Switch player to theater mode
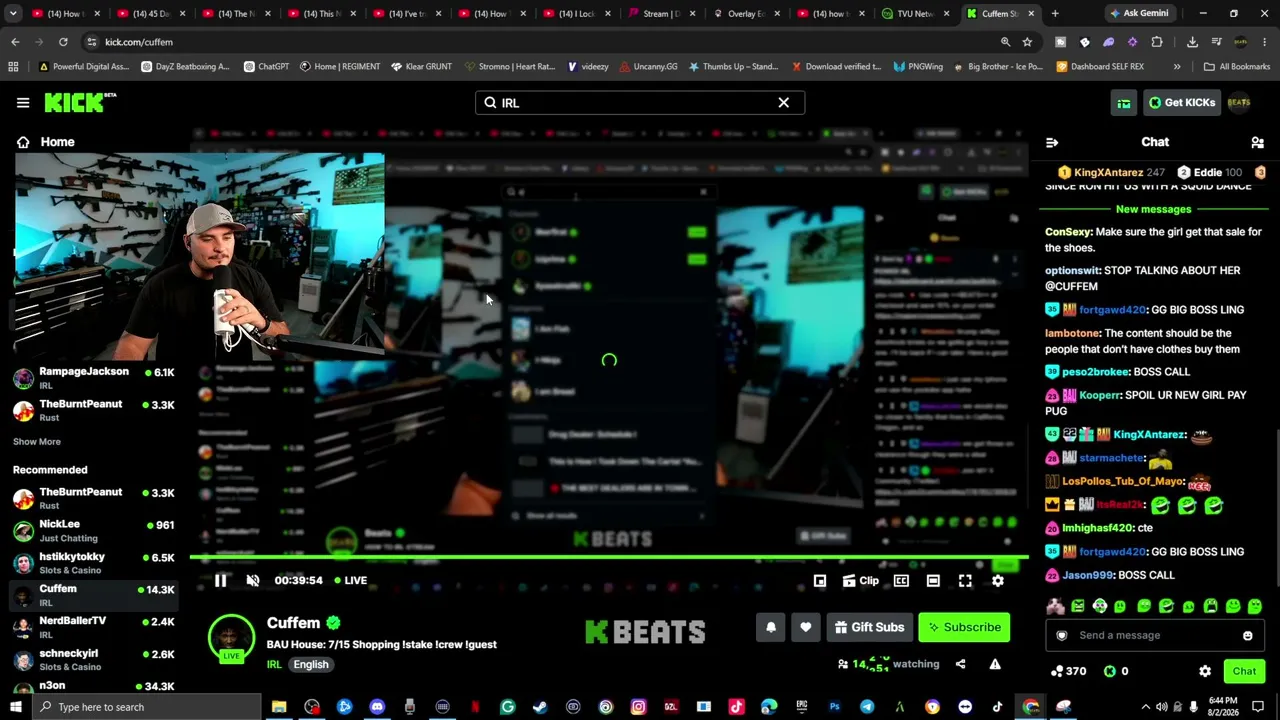Viewport: 1280px width, 720px height. click(x=933, y=580)
